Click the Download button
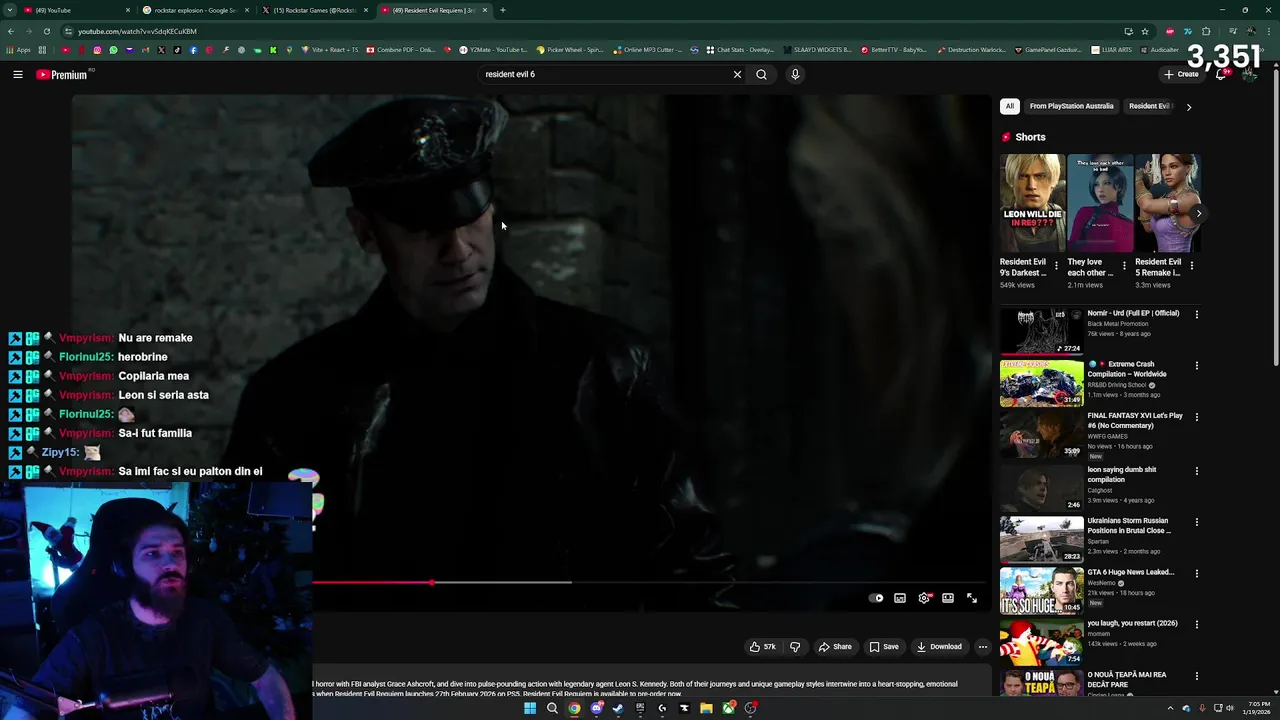The width and height of the screenshot is (1280, 720). pyautogui.click(x=939, y=647)
